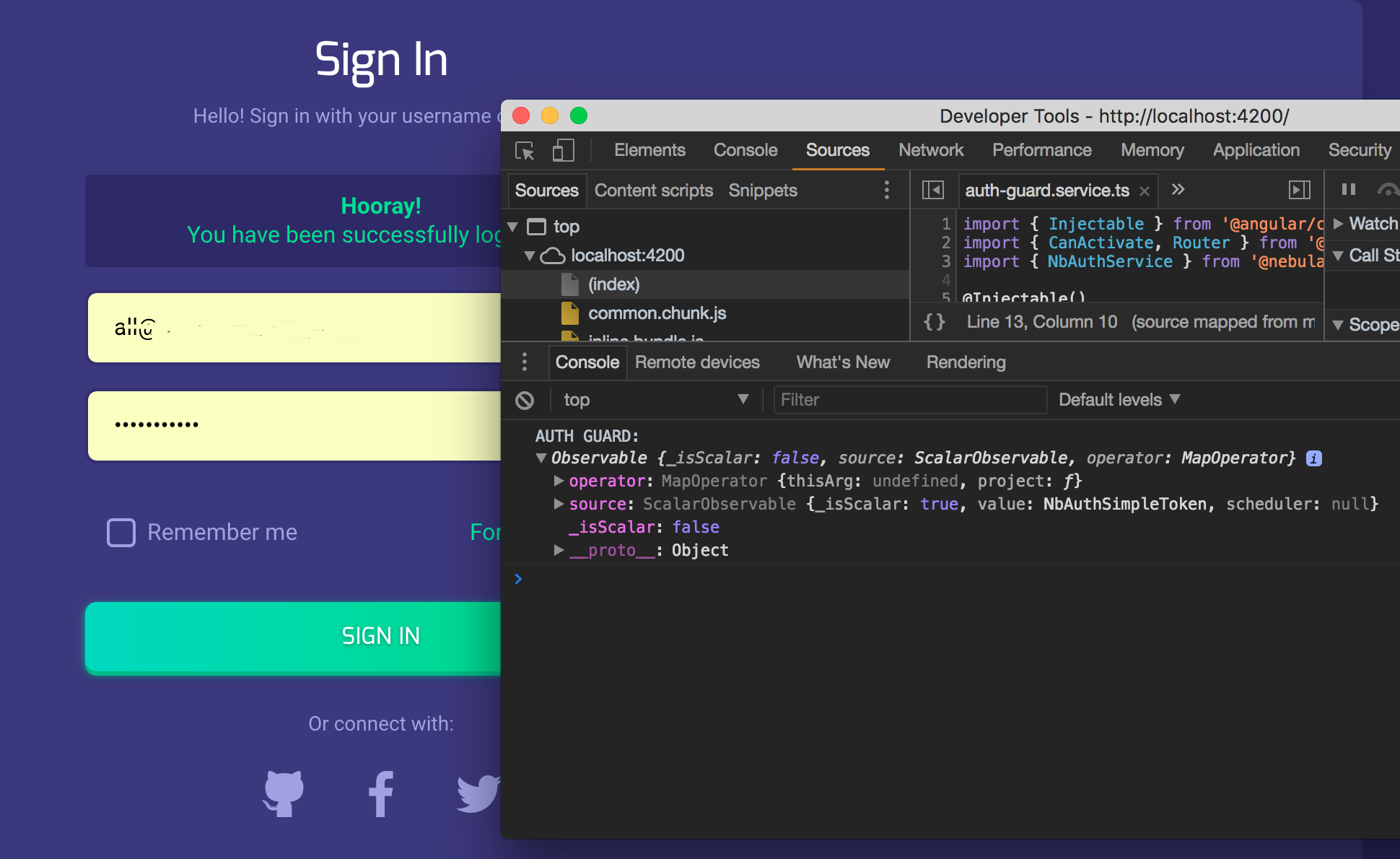The width and height of the screenshot is (1400, 859).
Task: Open the Rendering drawer tab
Action: pyautogui.click(x=966, y=362)
